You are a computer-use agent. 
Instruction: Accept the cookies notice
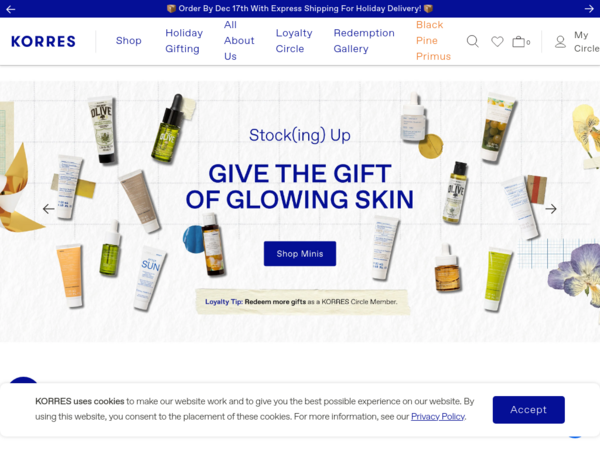(x=528, y=410)
